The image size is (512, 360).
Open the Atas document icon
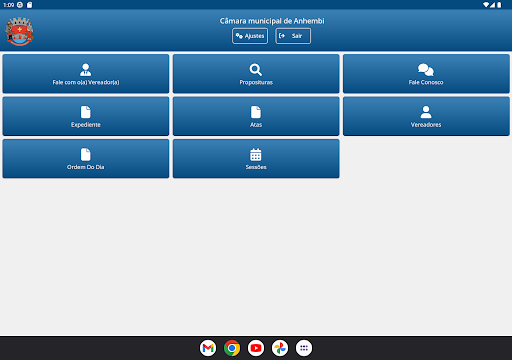(x=256, y=112)
